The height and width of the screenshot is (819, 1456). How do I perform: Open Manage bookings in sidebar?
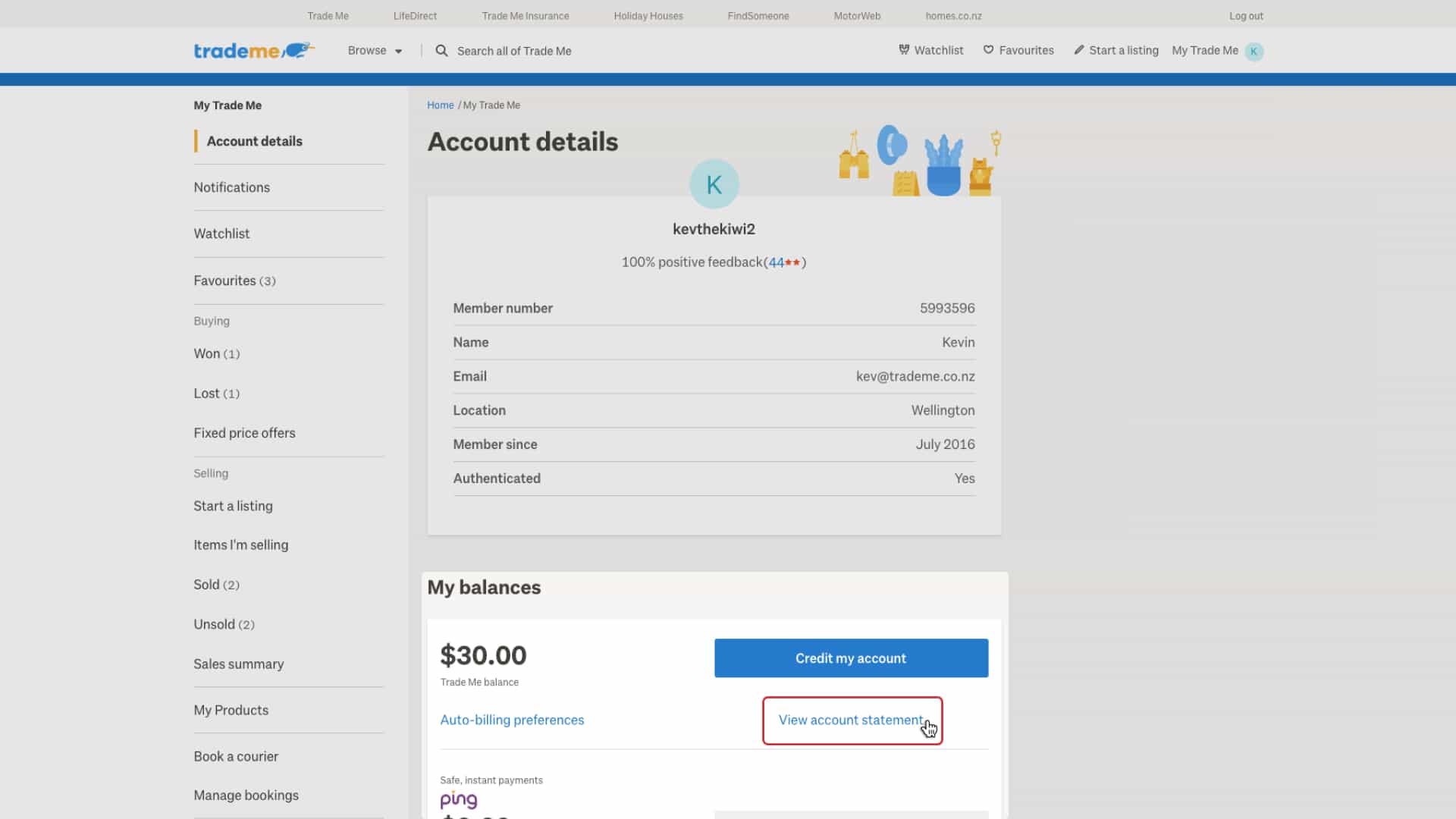(x=246, y=795)
